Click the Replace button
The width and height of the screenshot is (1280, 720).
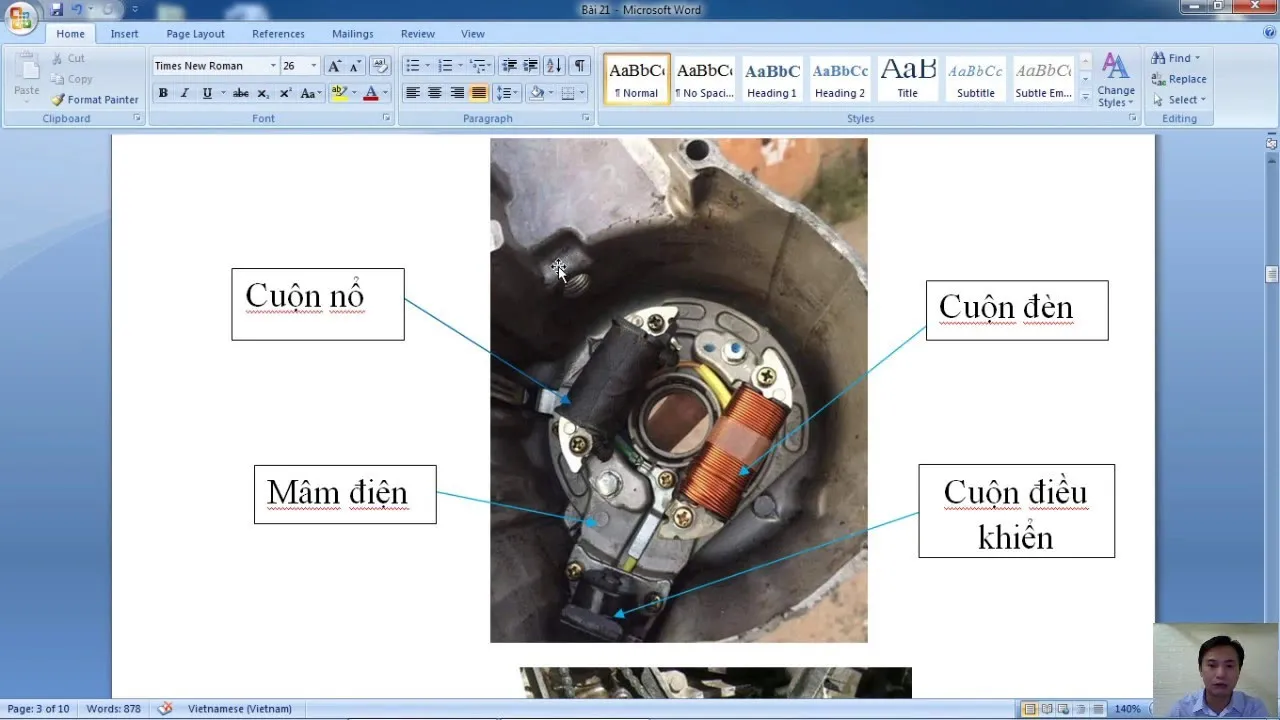(1179, 79)
